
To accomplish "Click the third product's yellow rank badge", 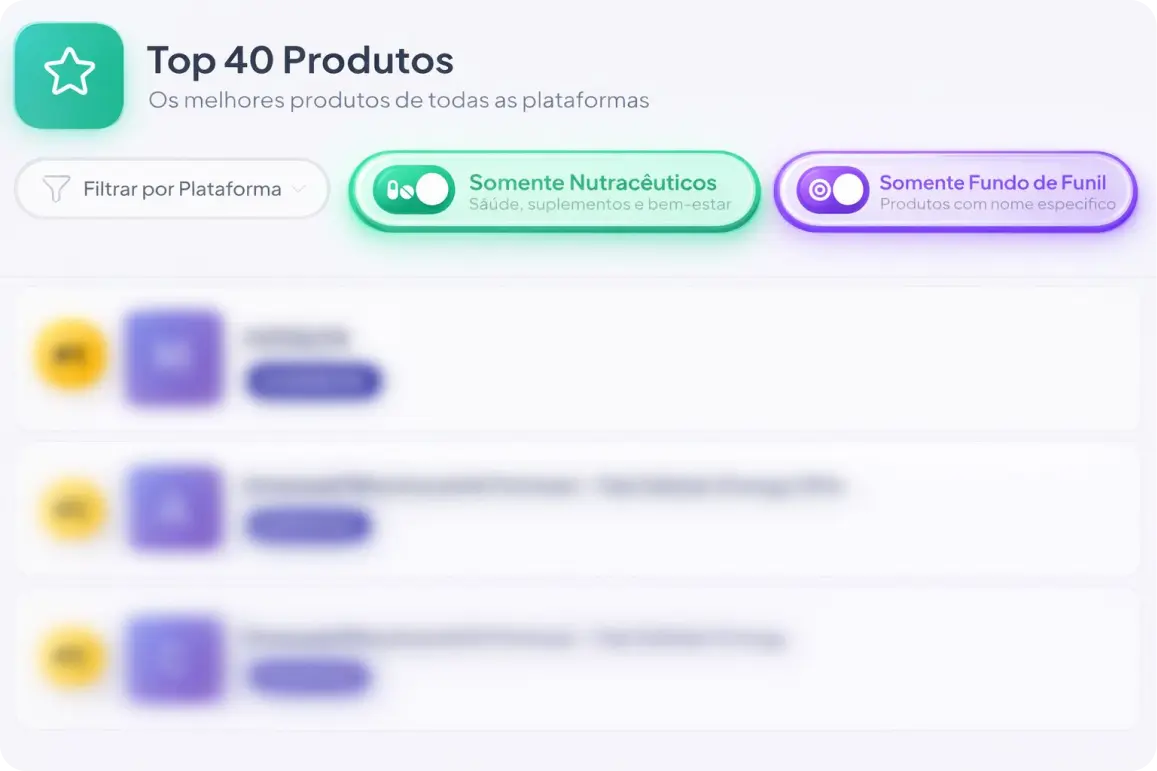I will [x=72, y=657].
